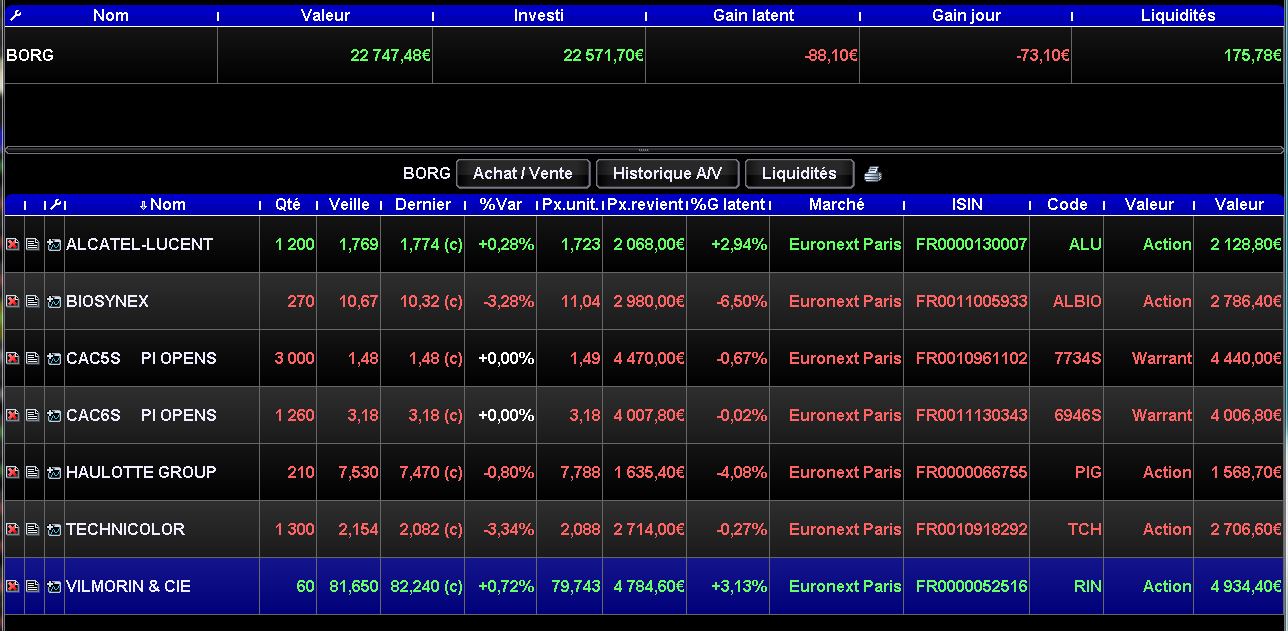This screenshot has height=631, width=1288.
Task: Click ISIN FR0000130007 in ALCATEL-LUCENT row
Action: click(x=971, y=244)
